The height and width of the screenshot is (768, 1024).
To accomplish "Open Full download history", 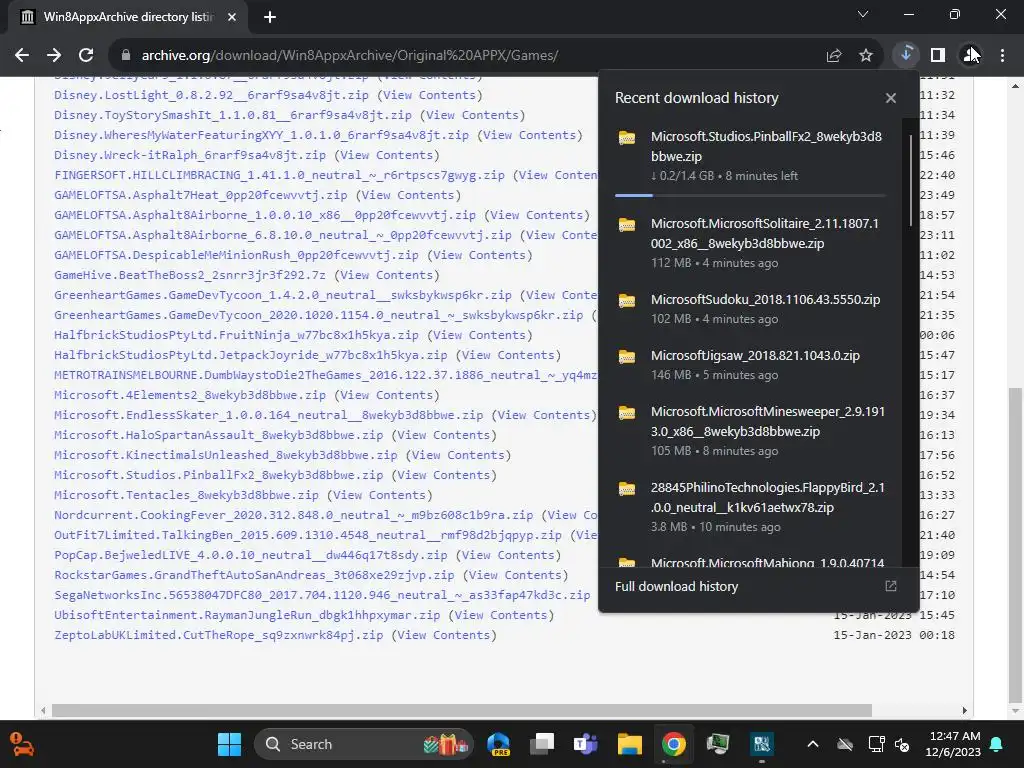I will [676, 586].
